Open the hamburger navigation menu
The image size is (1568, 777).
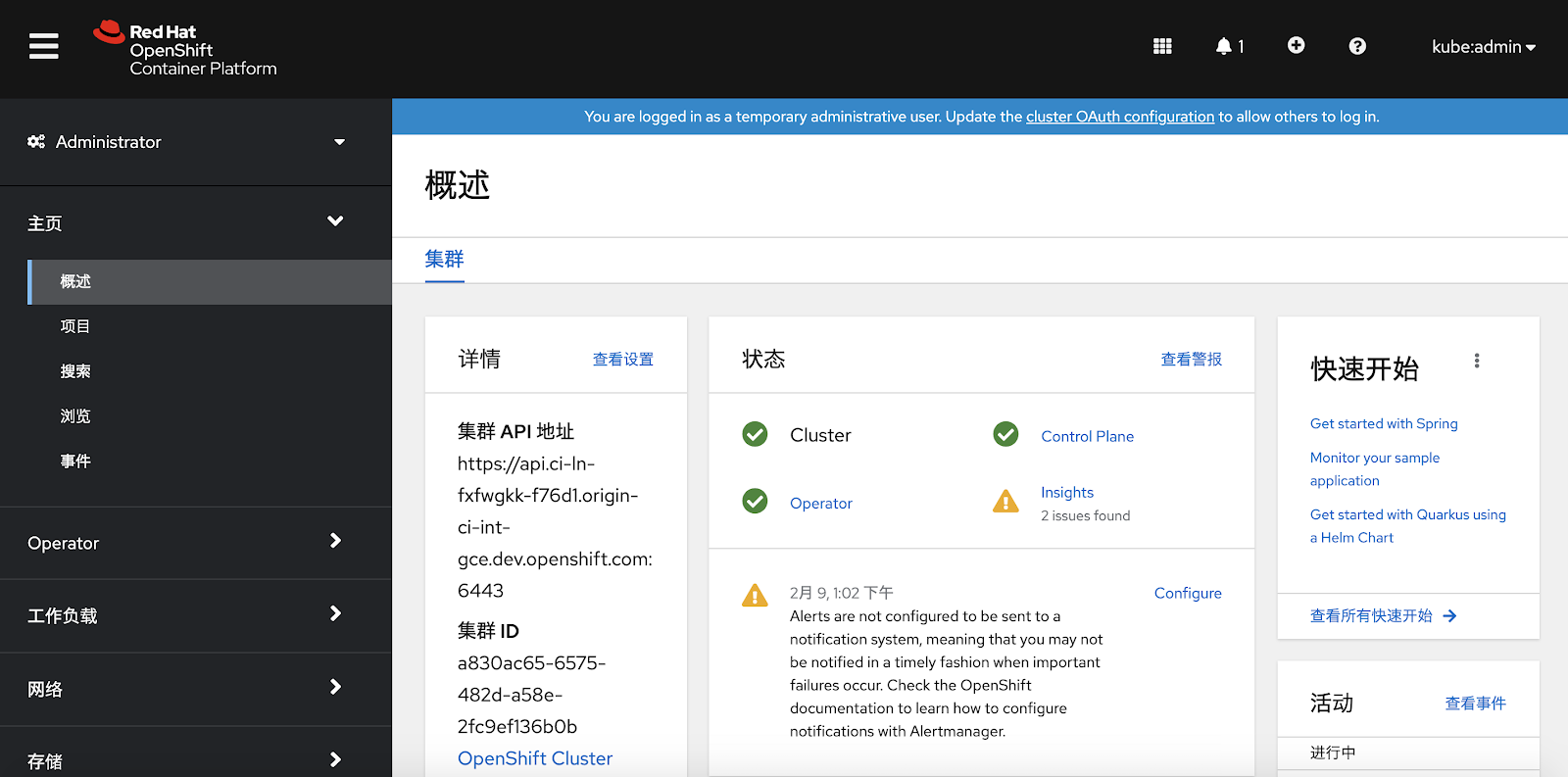coord(44,46)
